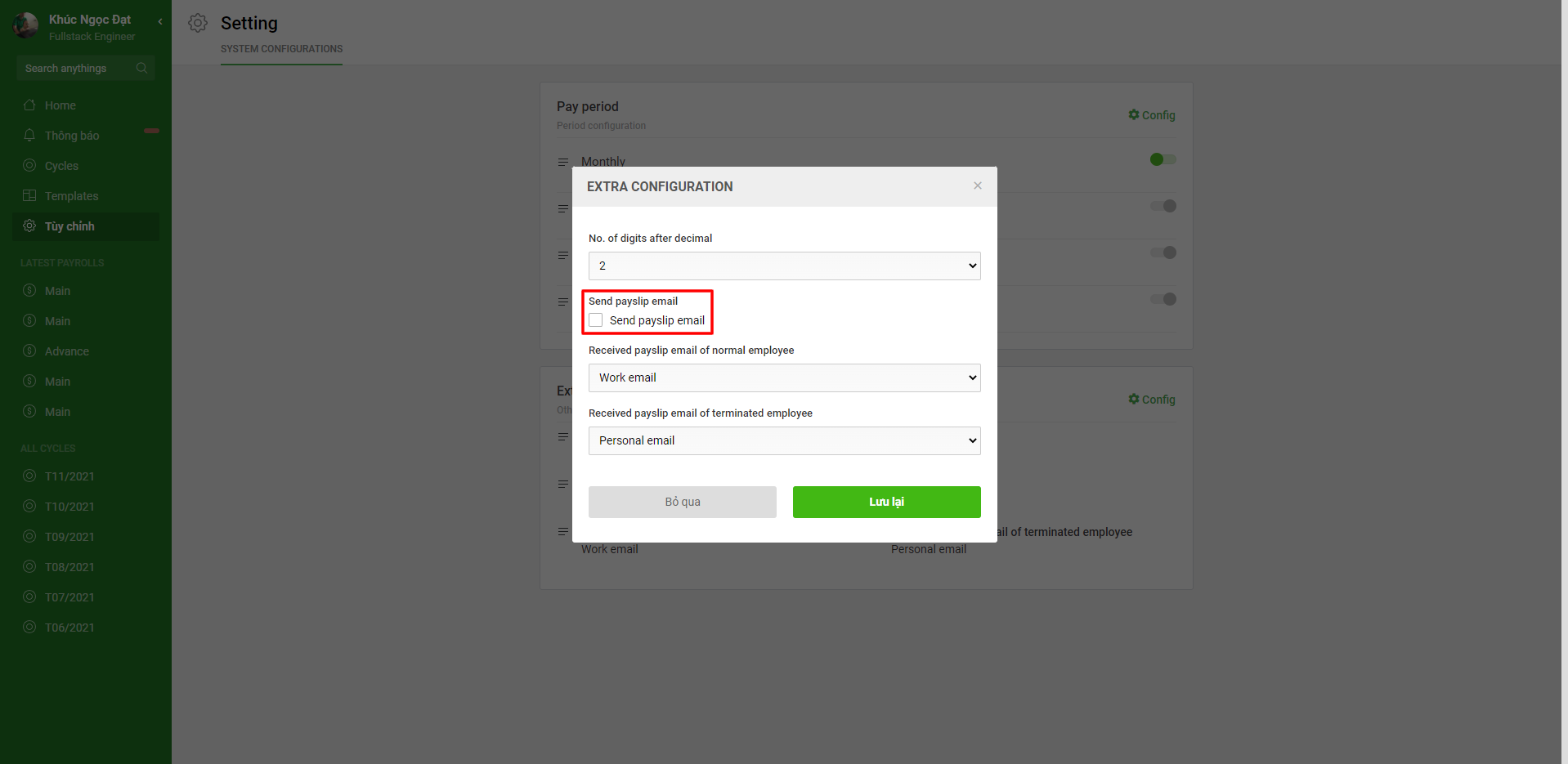Click the Templates layout icon

[x=29, y=195]
